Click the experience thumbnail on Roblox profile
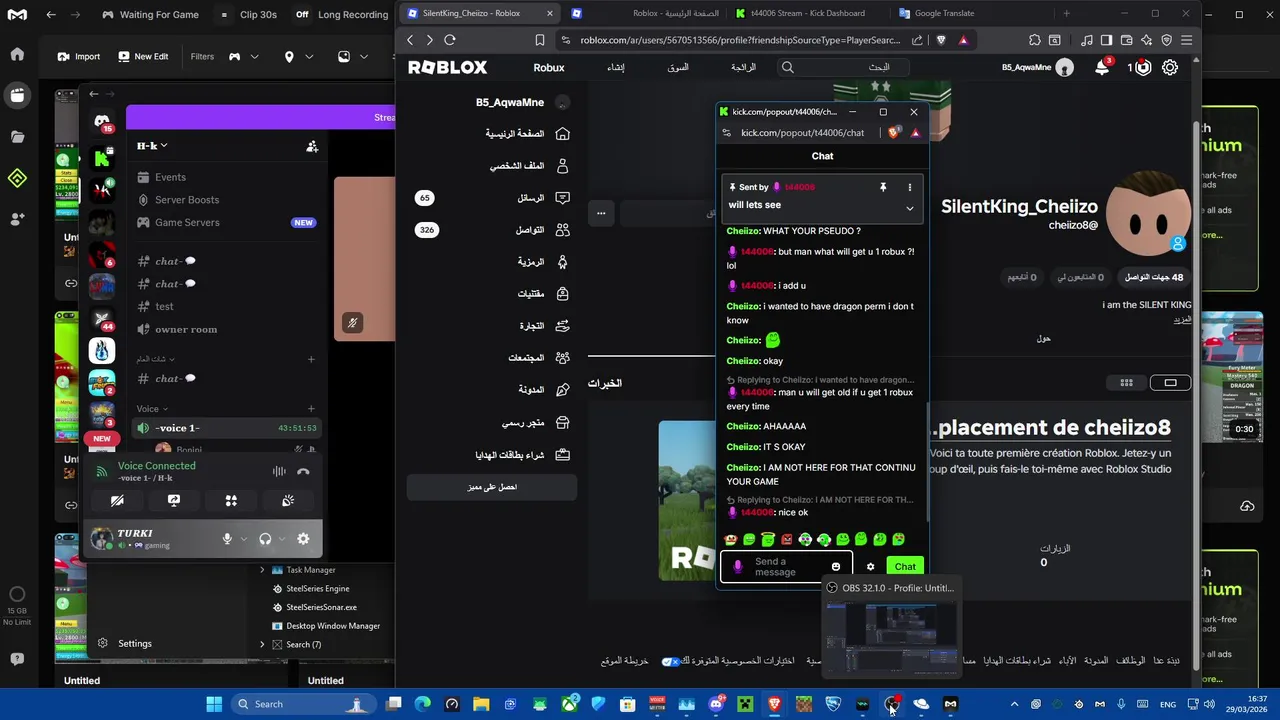This screenshot has width=1280, height=720. [688, 500]
